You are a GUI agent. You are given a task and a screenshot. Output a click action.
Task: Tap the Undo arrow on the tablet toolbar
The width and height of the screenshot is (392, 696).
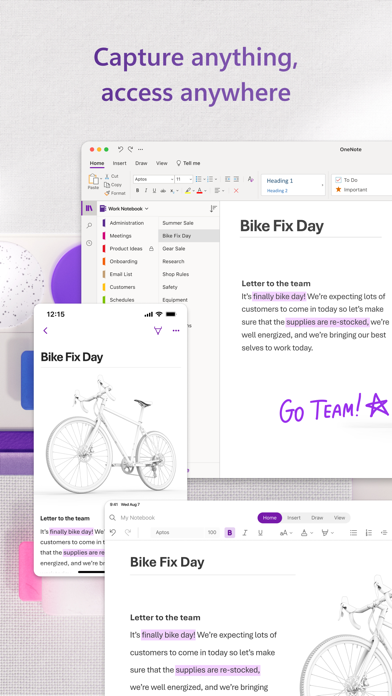[x=113, y=533]
